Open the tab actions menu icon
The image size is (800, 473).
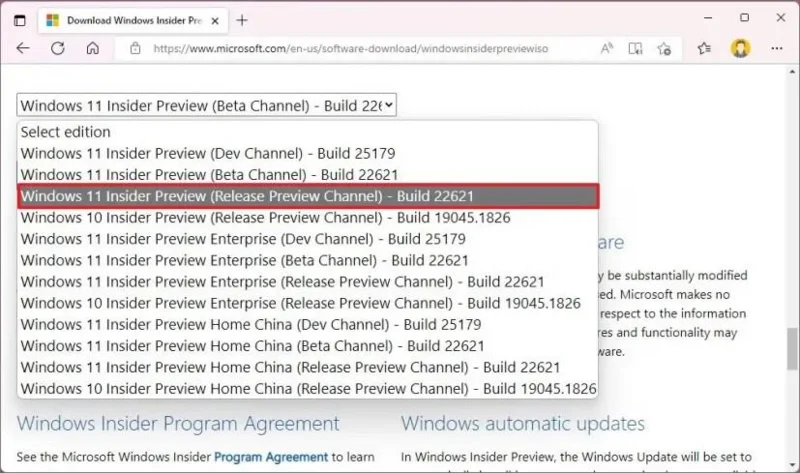(x=19, y=20)
